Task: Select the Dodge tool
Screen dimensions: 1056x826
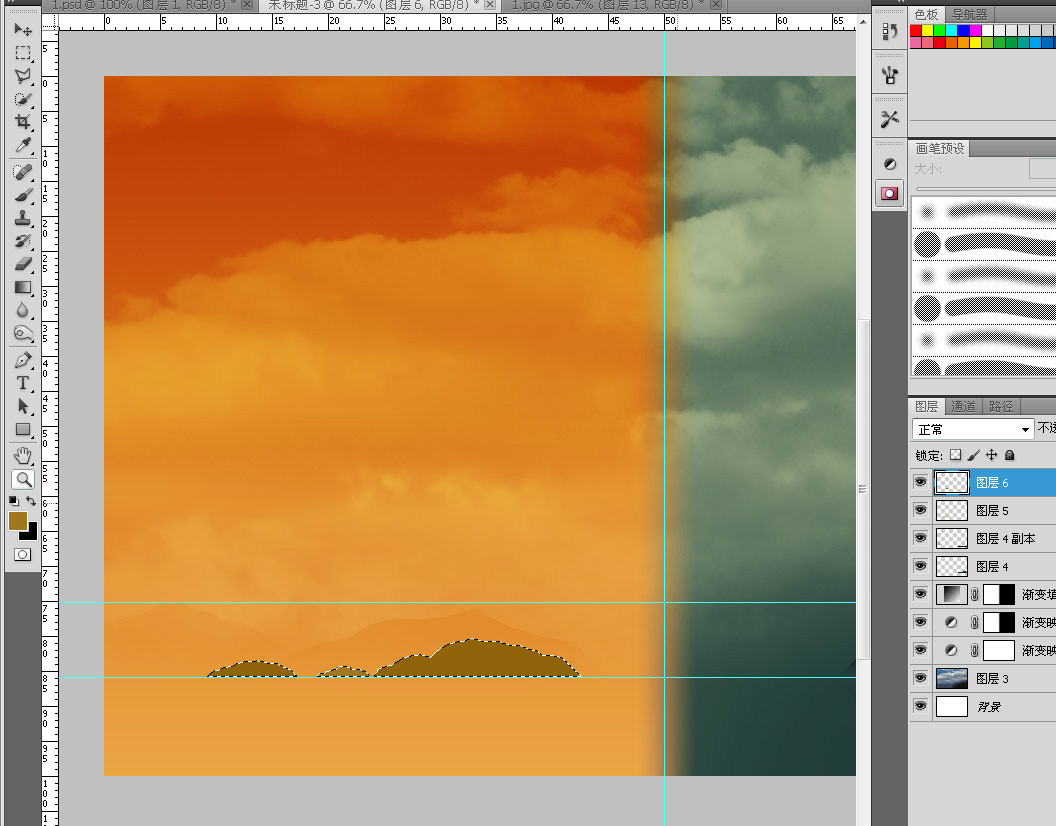Action: (x=23, y=333)
